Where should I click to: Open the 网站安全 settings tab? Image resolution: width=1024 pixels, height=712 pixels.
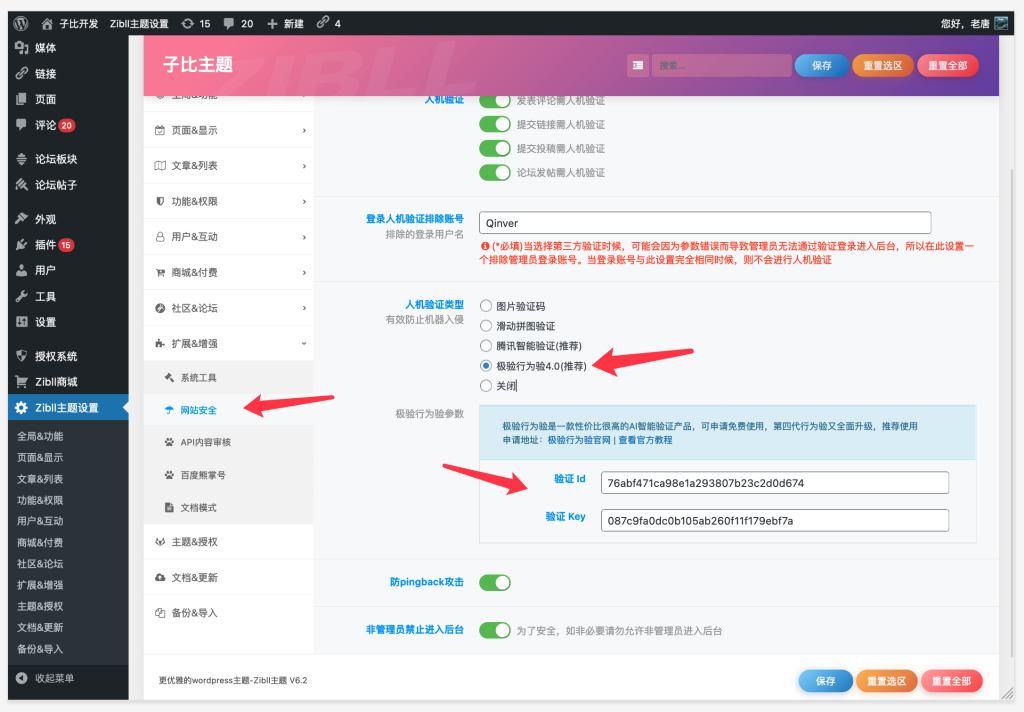coord(229,410)
